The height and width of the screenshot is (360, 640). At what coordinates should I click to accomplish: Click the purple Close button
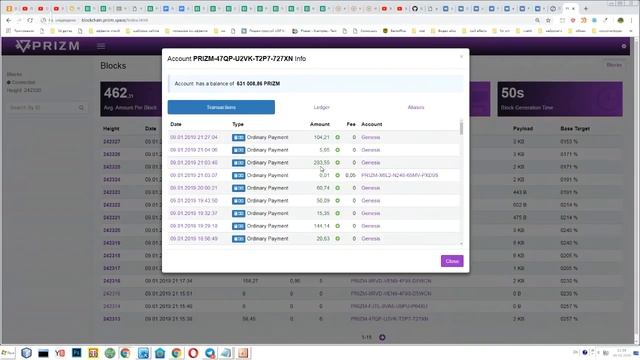point(452,261)
